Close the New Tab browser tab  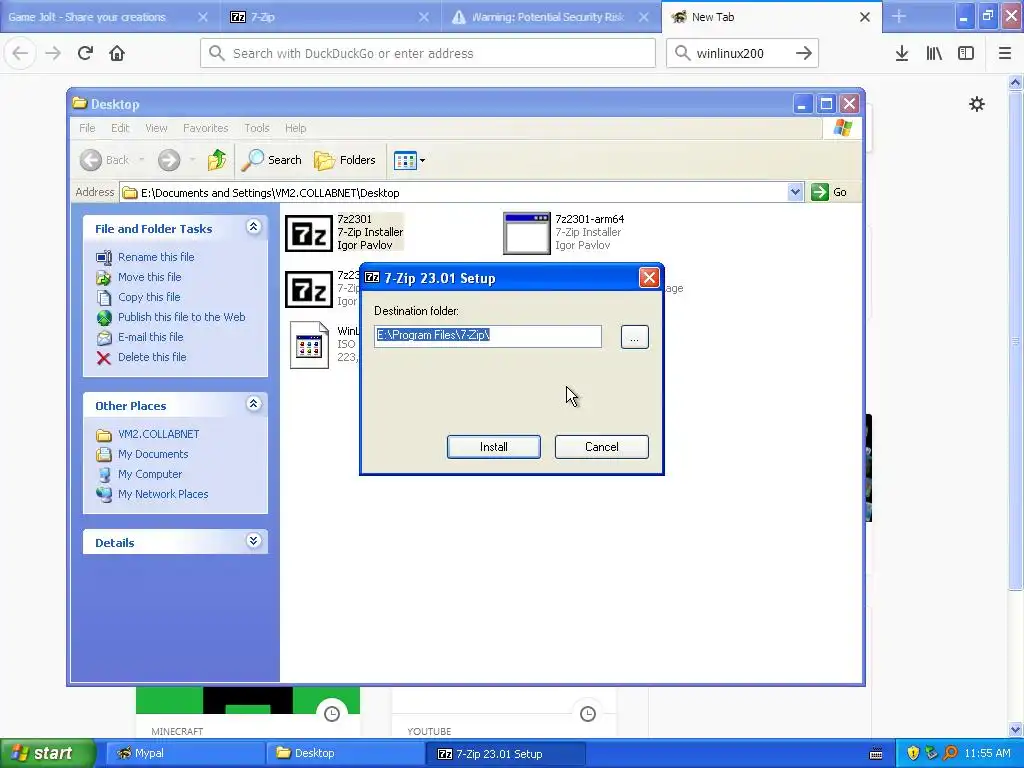point(865,17)
